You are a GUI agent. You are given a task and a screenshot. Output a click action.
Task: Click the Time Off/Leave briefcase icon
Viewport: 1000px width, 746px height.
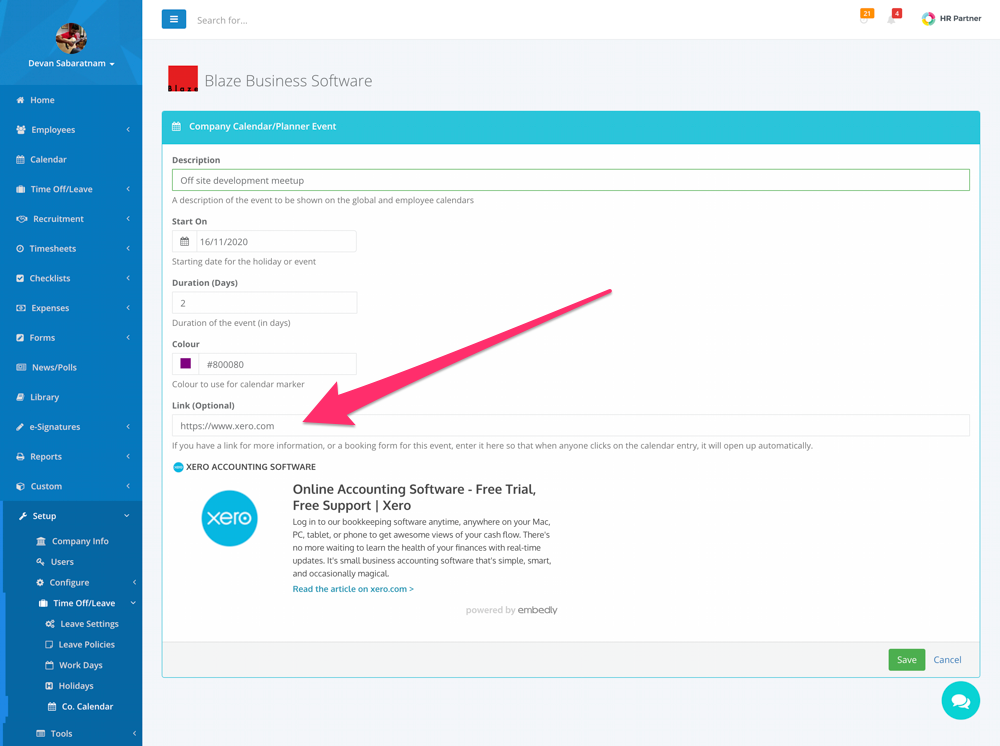coord(20,189)
